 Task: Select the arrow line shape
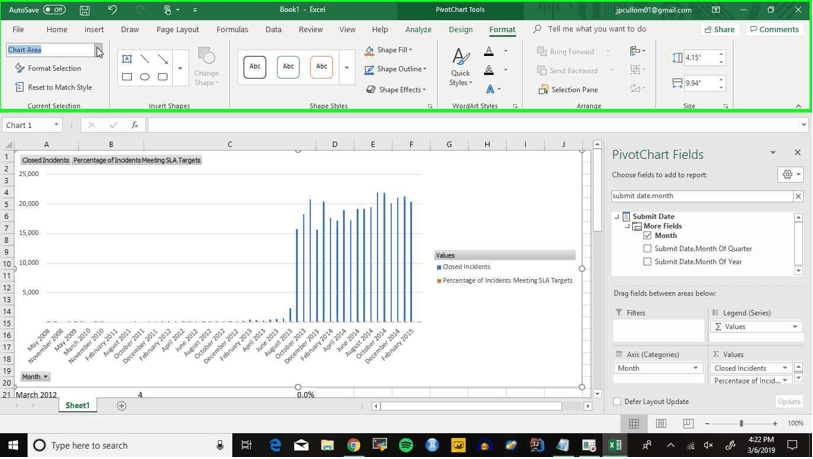point(163,59)
